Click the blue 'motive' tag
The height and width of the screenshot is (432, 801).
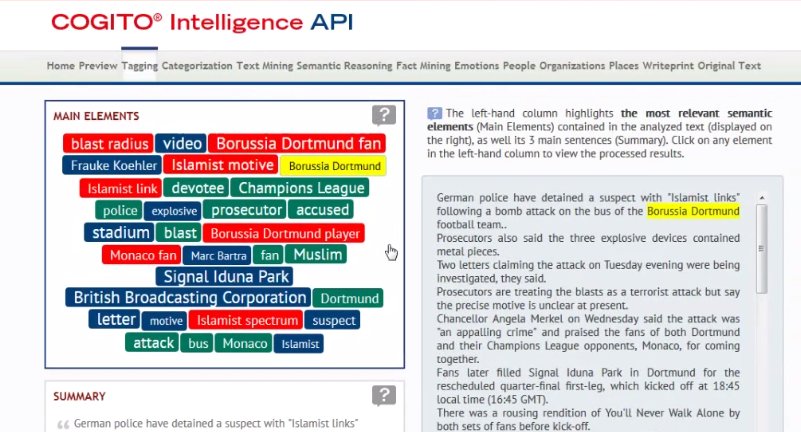click(x=165, y=321)
